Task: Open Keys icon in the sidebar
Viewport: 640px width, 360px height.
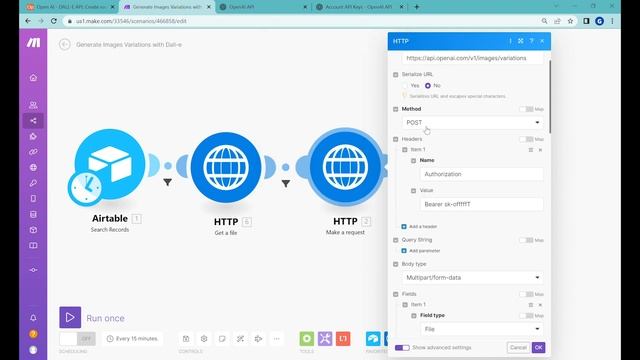Action: pyautogui.click(x=33, y=183)
